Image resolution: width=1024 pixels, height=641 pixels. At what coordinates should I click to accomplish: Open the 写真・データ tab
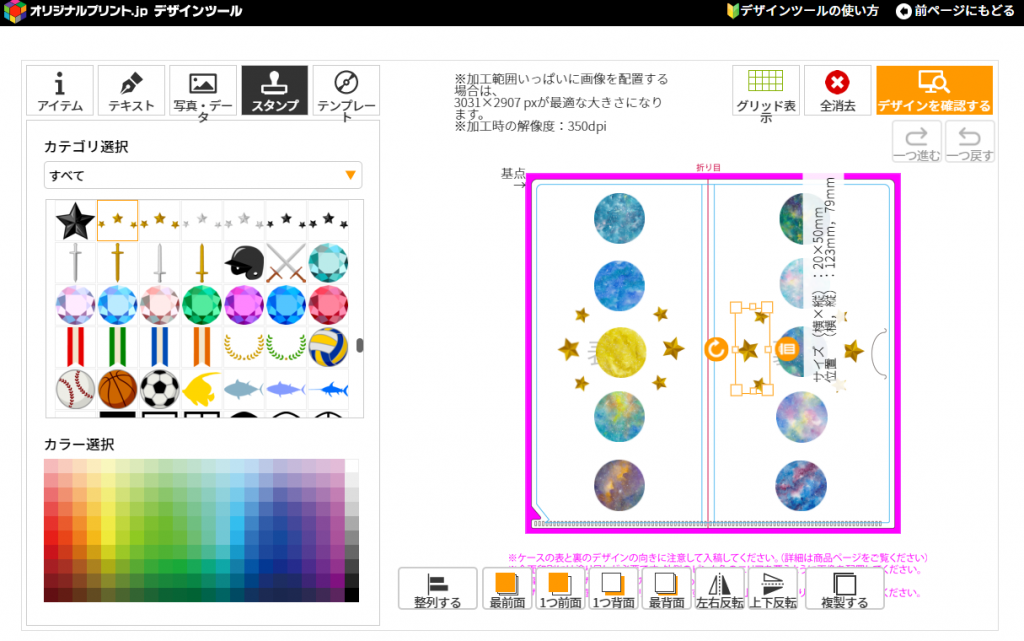[x=203, y=90]
